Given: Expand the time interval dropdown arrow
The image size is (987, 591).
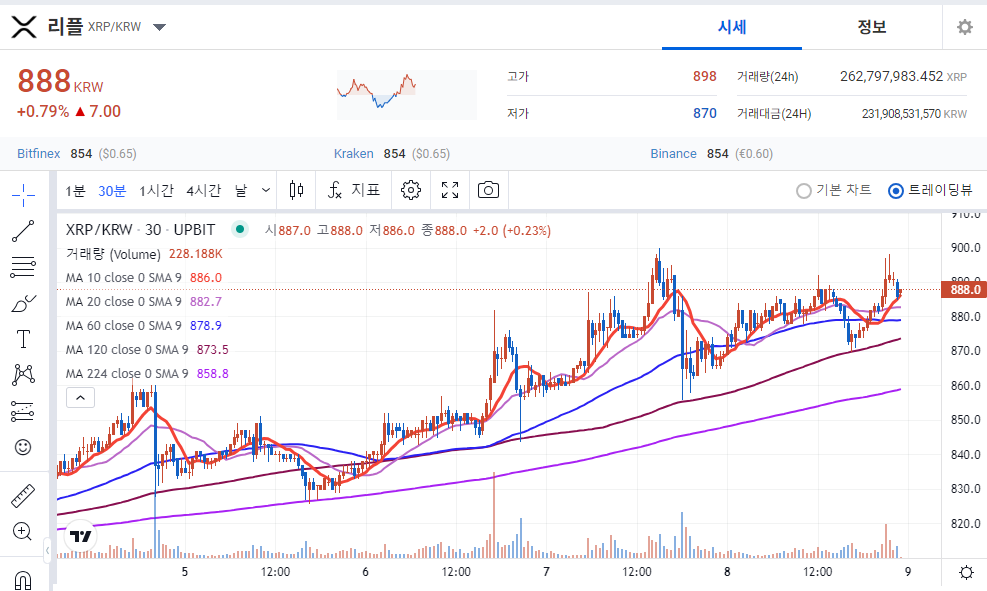Looking at the screenshot, I should click(x=266, y=190).
